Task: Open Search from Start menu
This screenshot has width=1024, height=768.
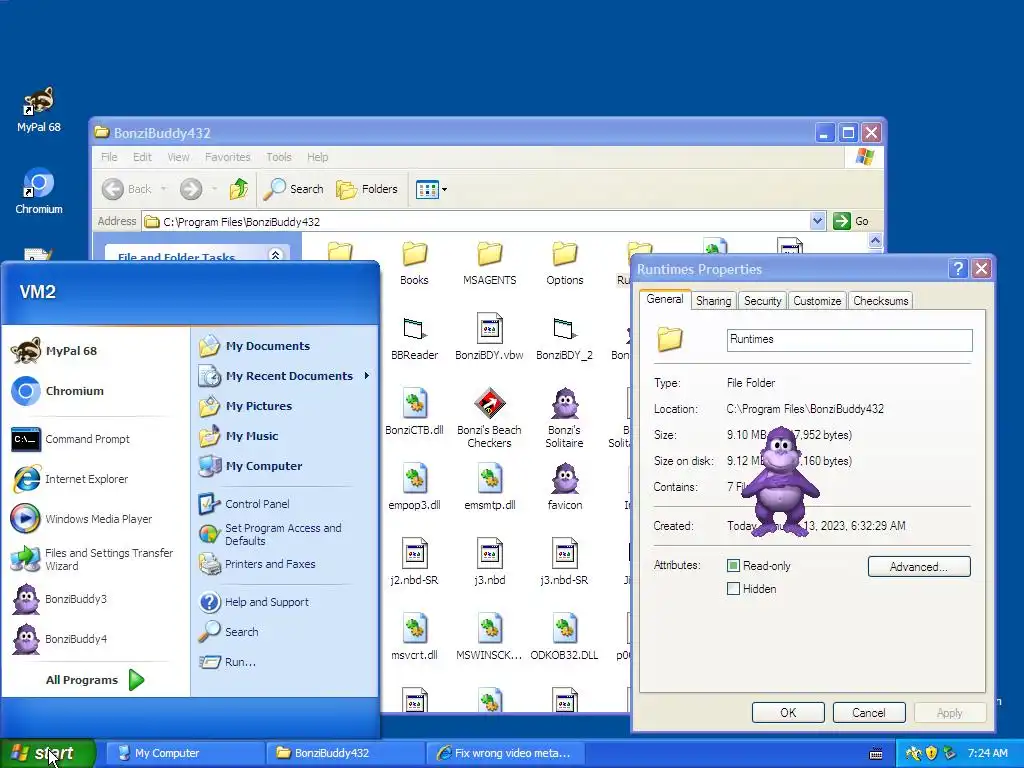Action: coord(229,632)
